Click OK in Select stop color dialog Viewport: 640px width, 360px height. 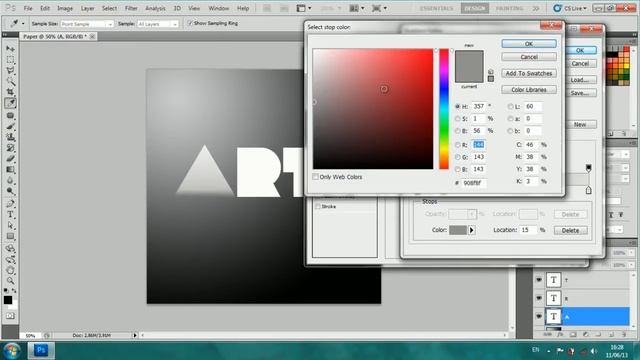pyautogui.click(x=529, y=44)
